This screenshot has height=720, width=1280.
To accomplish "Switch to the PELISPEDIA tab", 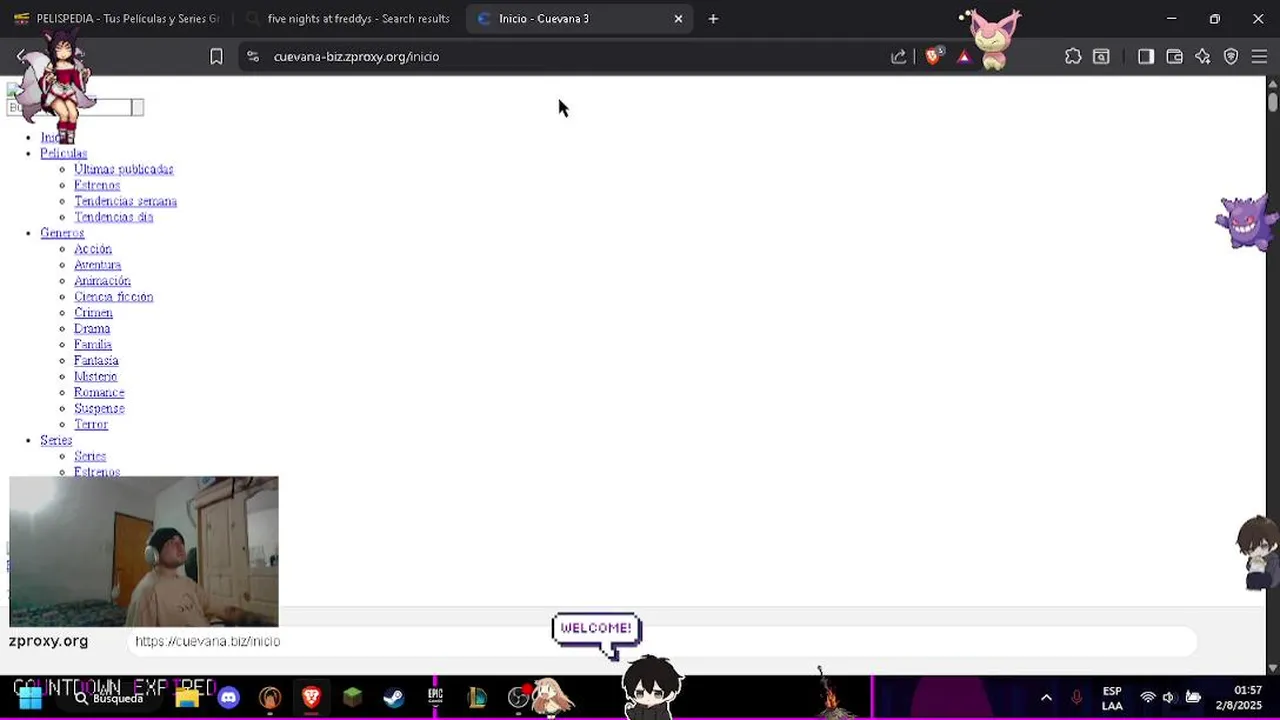I will [x=117, y=18].
